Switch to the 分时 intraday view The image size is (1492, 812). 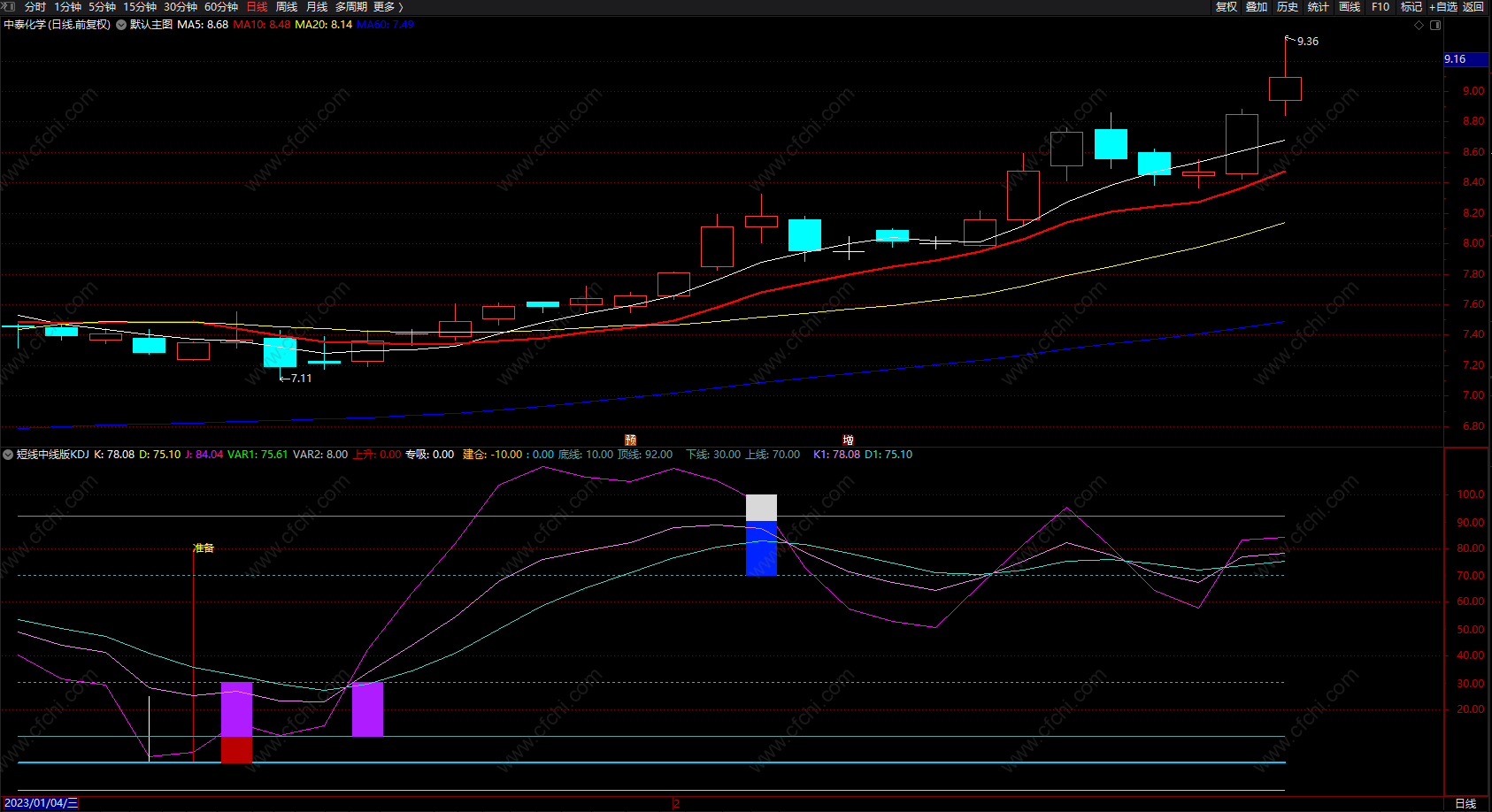tap(35, 7)
